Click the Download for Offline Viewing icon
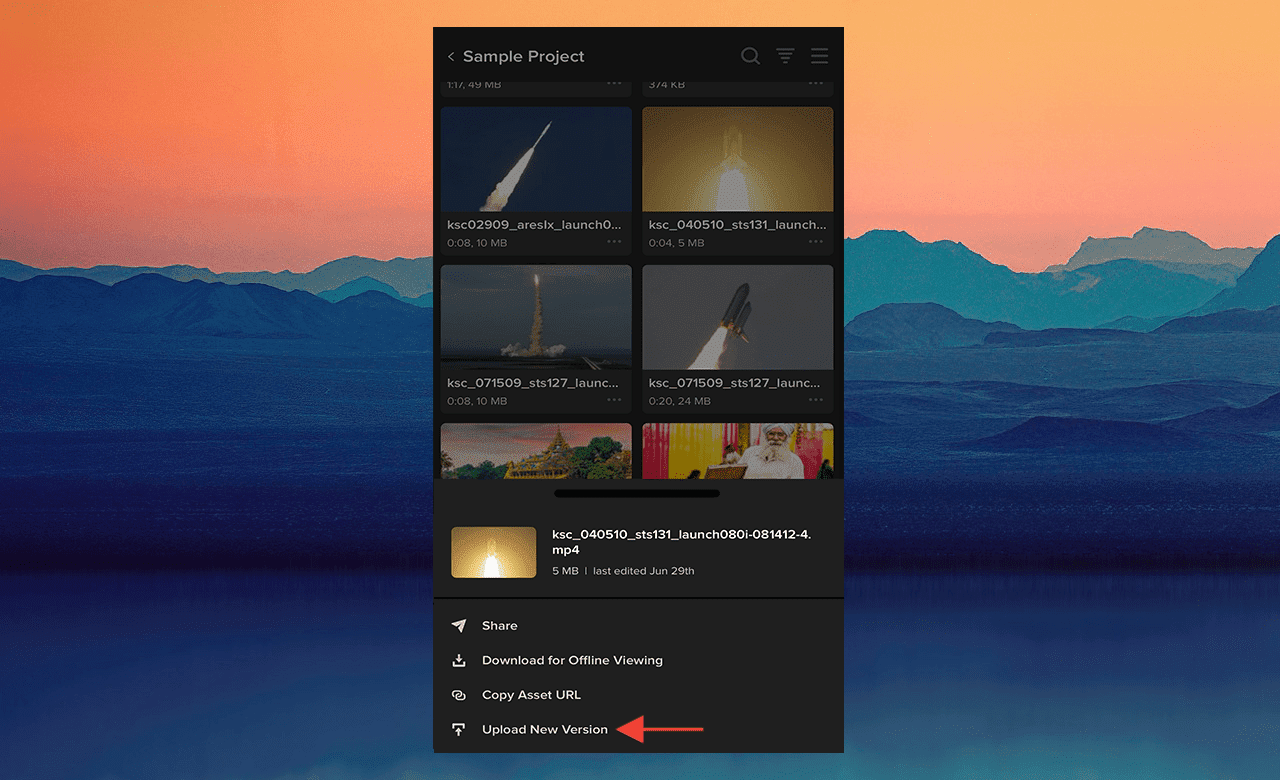The width and height of the screenshot is (1280, 780). pyautogui.click(x=459, y=660)
